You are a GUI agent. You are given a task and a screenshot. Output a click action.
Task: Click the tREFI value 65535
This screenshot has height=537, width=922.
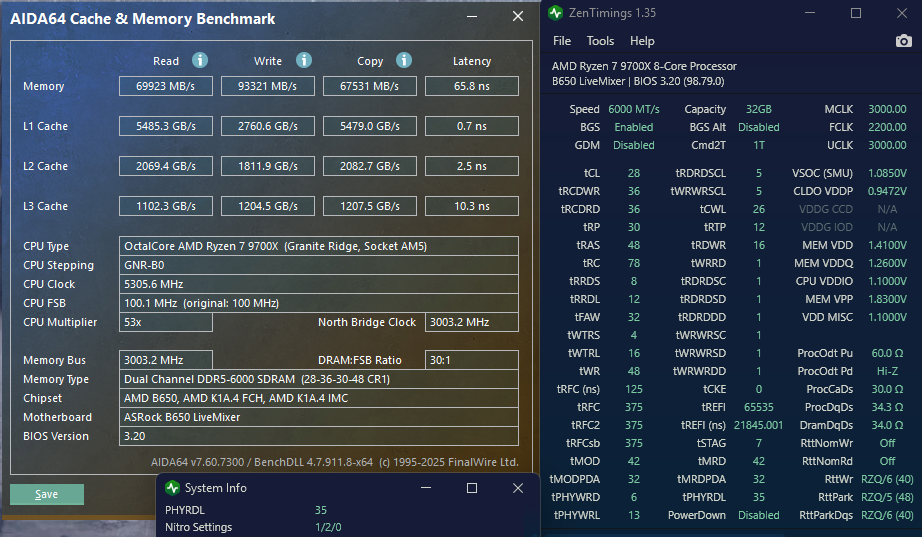tap(759, 407)
